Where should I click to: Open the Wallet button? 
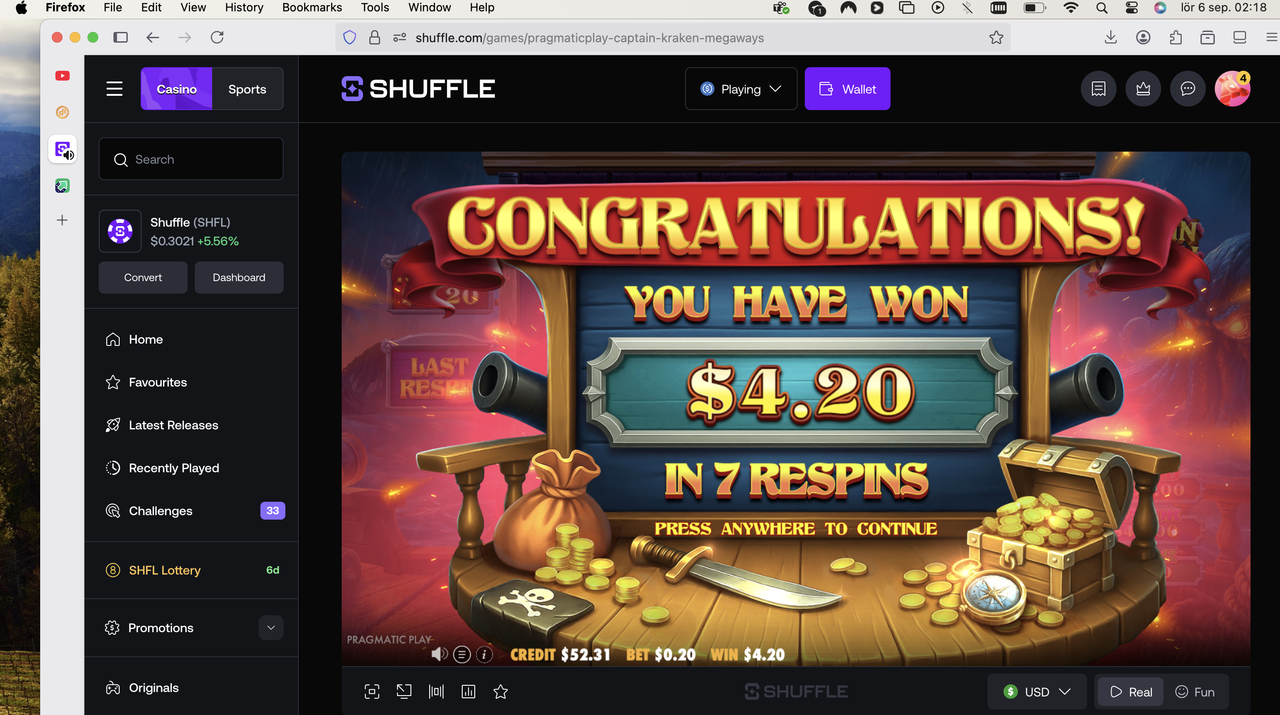tap(847, 89)
